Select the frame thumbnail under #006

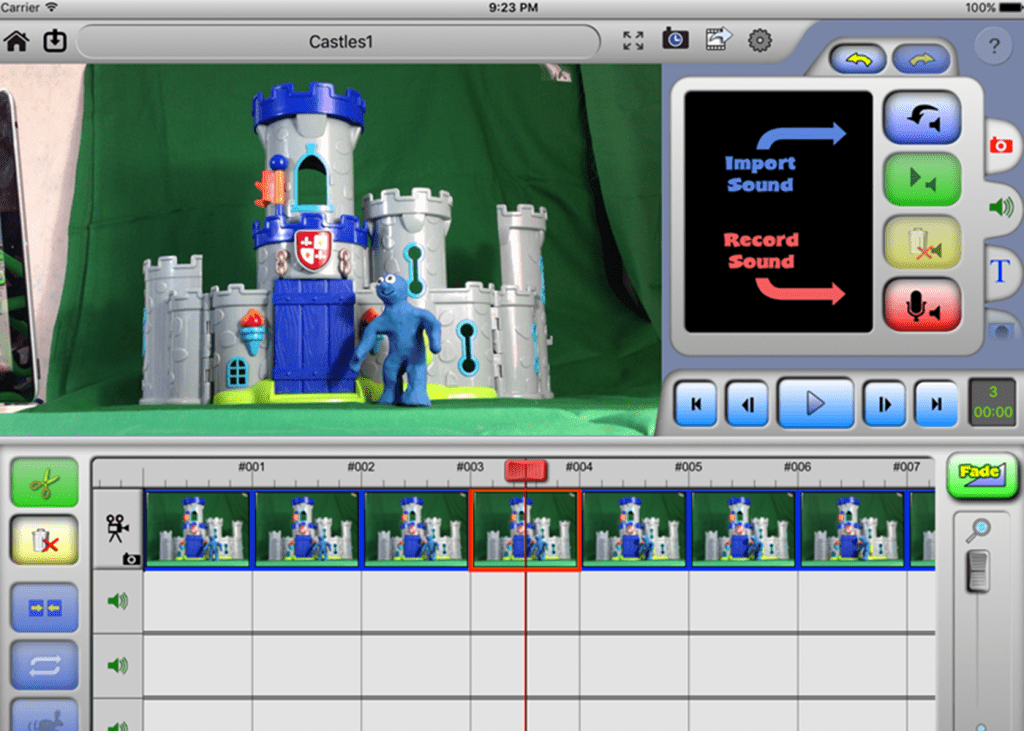pyautogui.click(x=744, y=529)
